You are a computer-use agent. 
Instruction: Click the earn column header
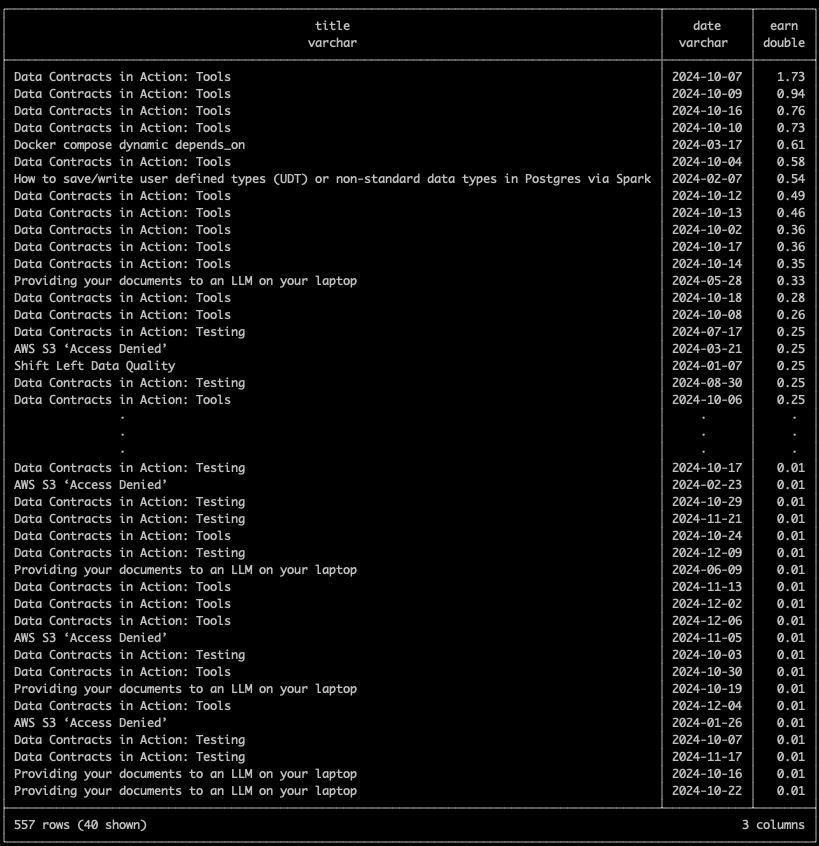point(785,25)
